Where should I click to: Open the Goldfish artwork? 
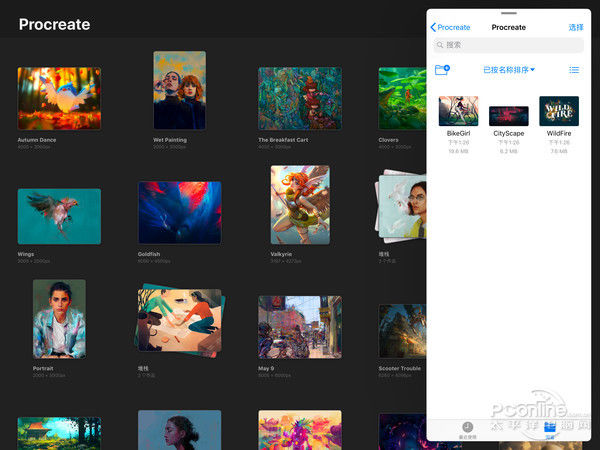click(x=179, y=213)
